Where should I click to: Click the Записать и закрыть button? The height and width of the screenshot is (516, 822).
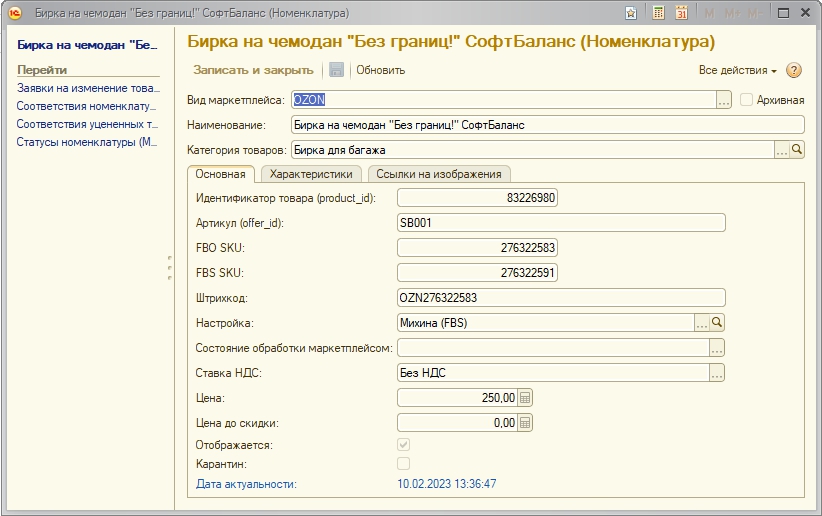point(253,70)
